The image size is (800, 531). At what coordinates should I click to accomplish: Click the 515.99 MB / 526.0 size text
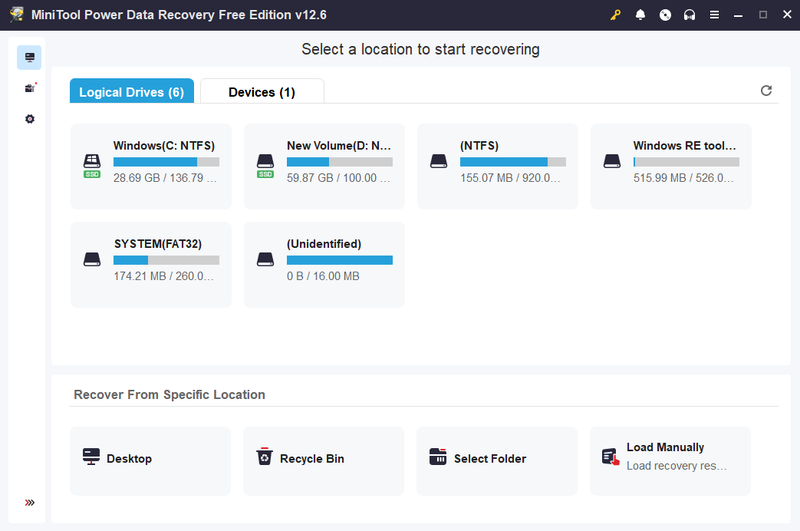tap(684, 178)
